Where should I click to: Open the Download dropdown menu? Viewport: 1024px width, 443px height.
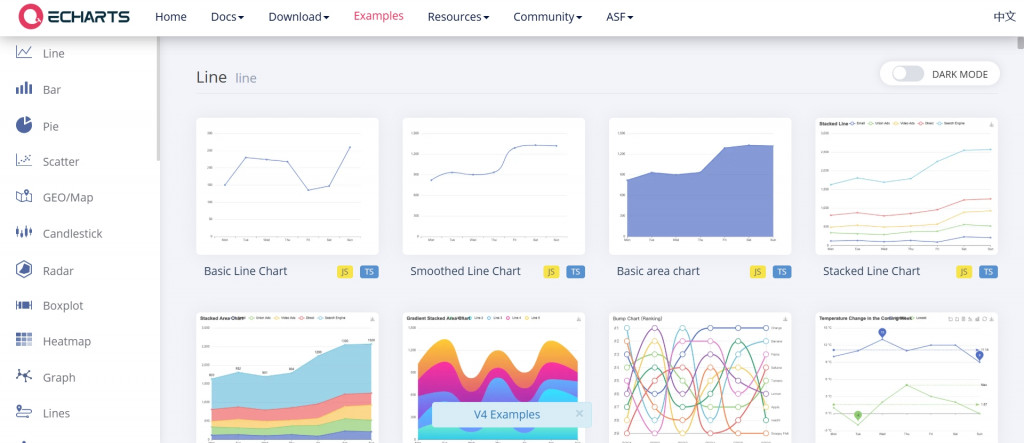click(298, 17)
